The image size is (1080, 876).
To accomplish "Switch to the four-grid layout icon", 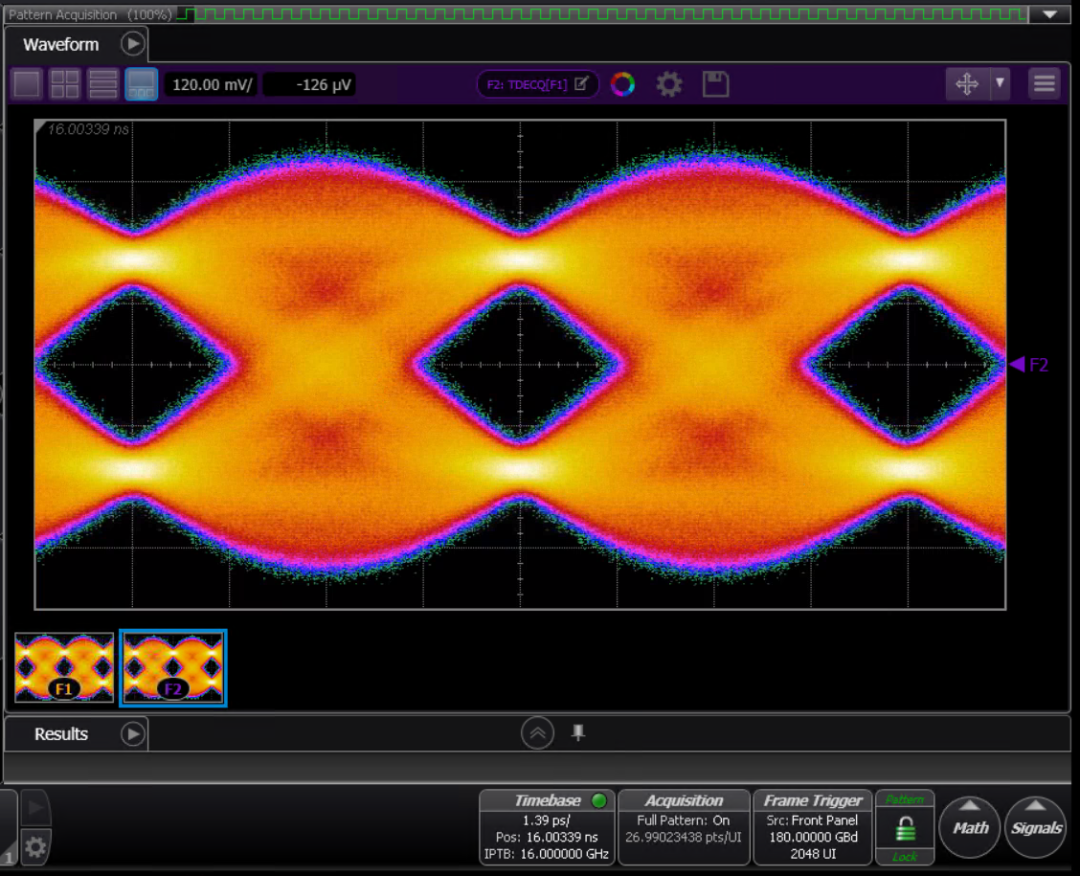I will [65, 85].
